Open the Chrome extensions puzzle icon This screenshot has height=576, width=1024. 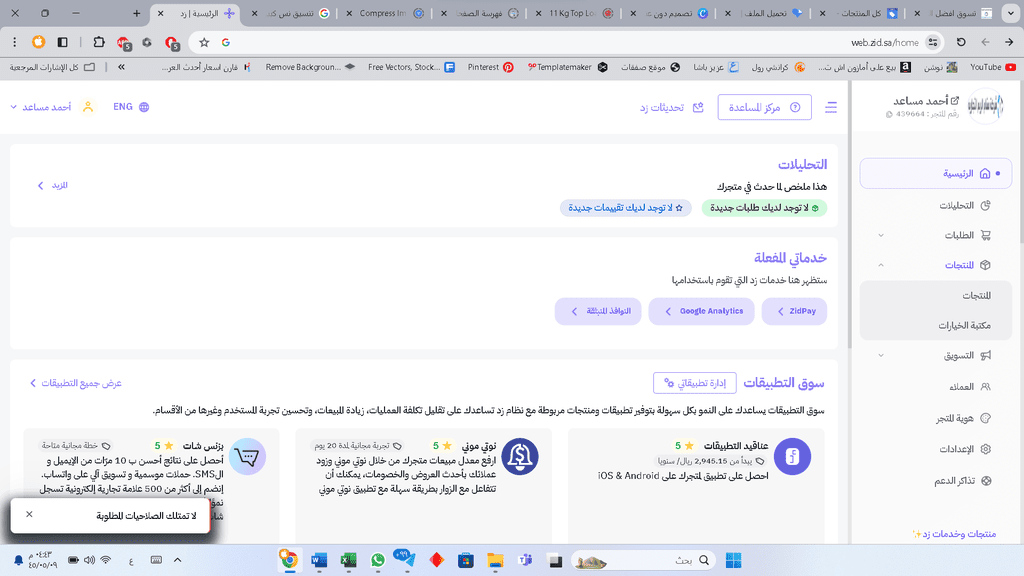click(99, 42)
